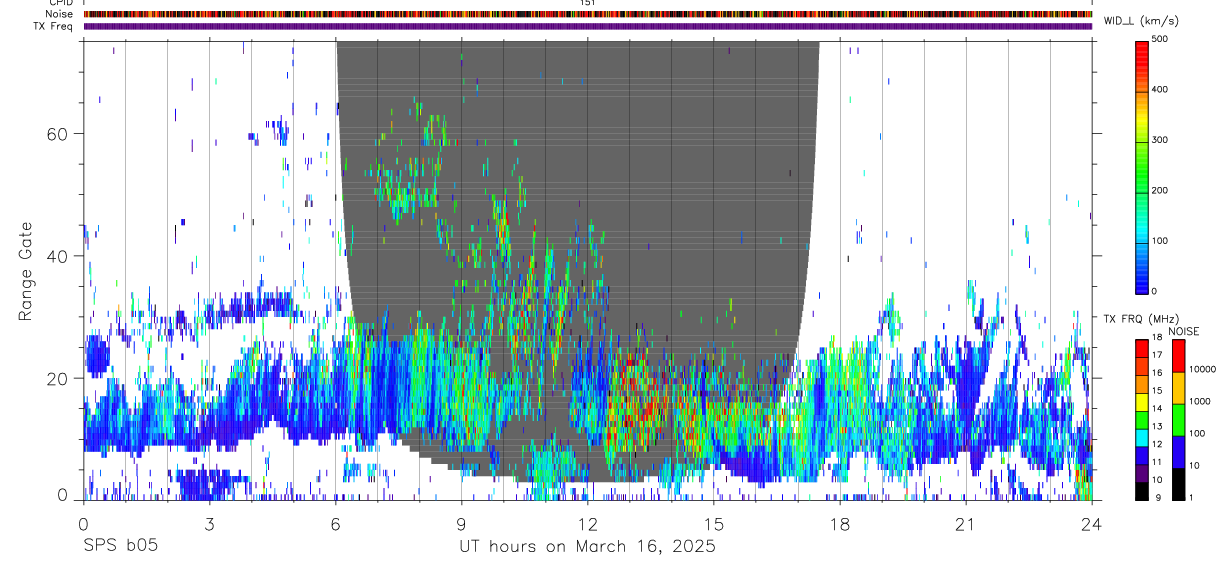Click the yellow 1000 swatch in NOISE legend

point(1178,387)
